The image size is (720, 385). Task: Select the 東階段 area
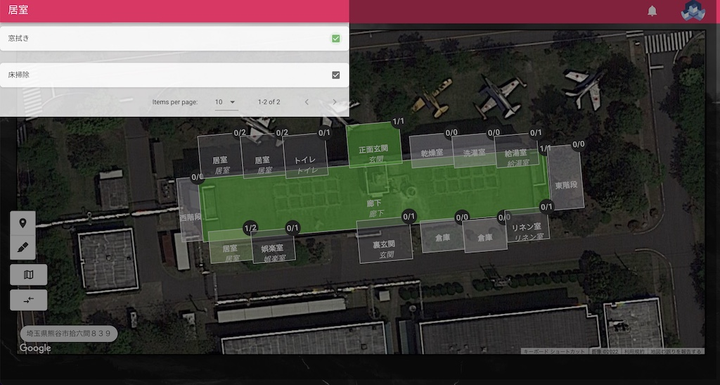[565, 177]
